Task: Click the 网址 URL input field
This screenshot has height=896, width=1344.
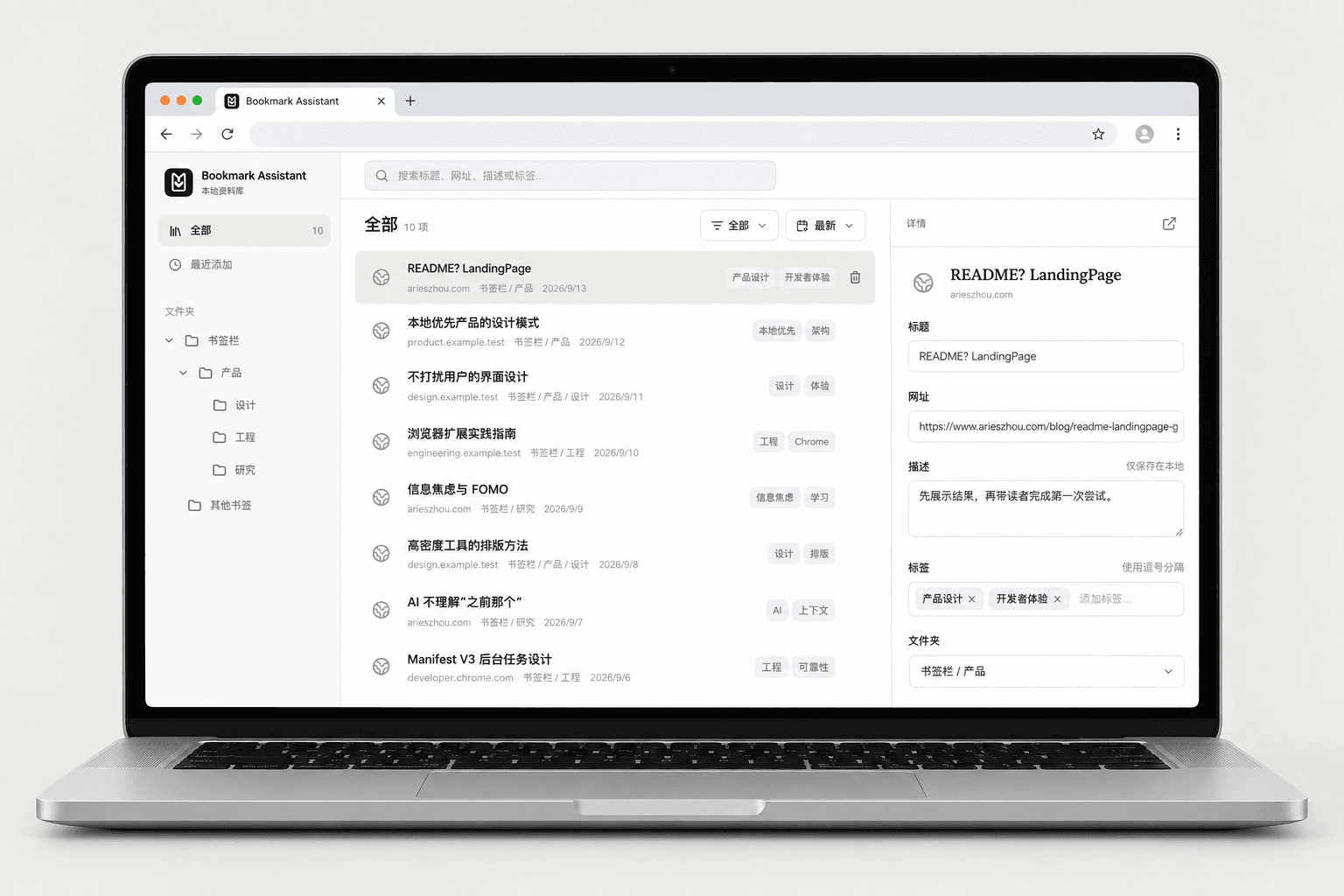Action: (1046, 426)
